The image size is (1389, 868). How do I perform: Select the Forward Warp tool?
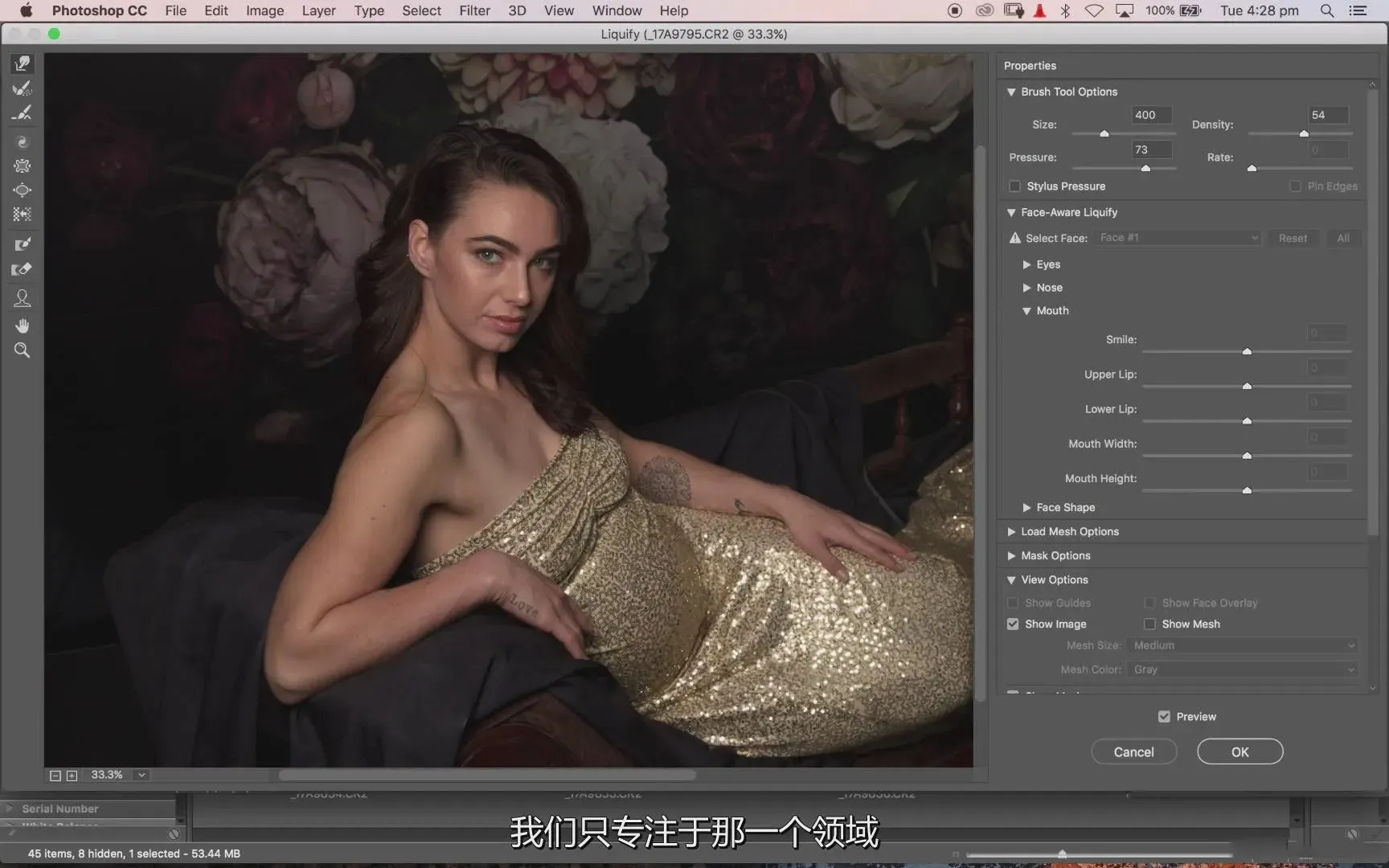point(23,63)
